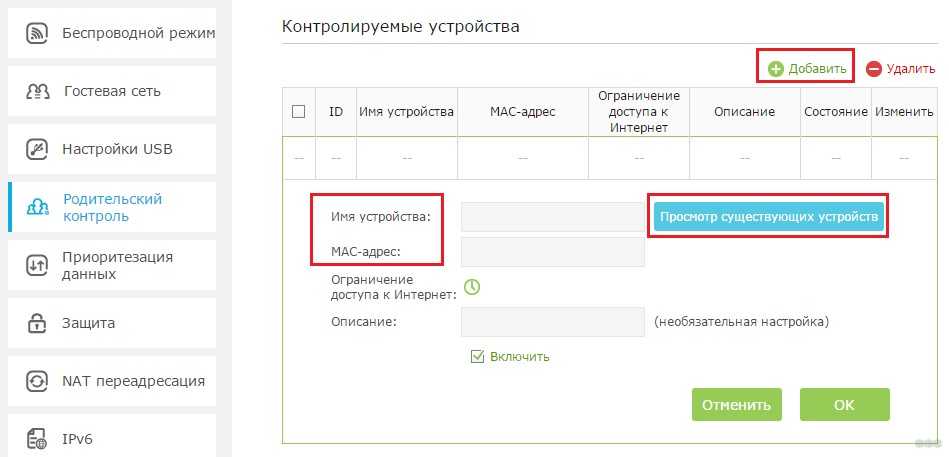Click the Отменить button
The width and height of the screenshot is (949, 457).
coord(737,405)
